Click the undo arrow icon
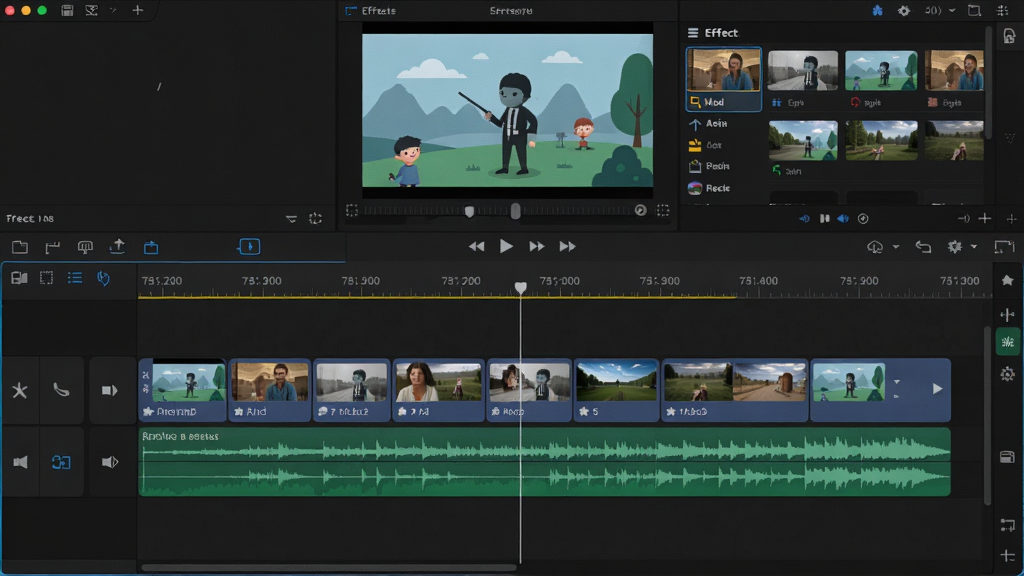 coord(923,247)
